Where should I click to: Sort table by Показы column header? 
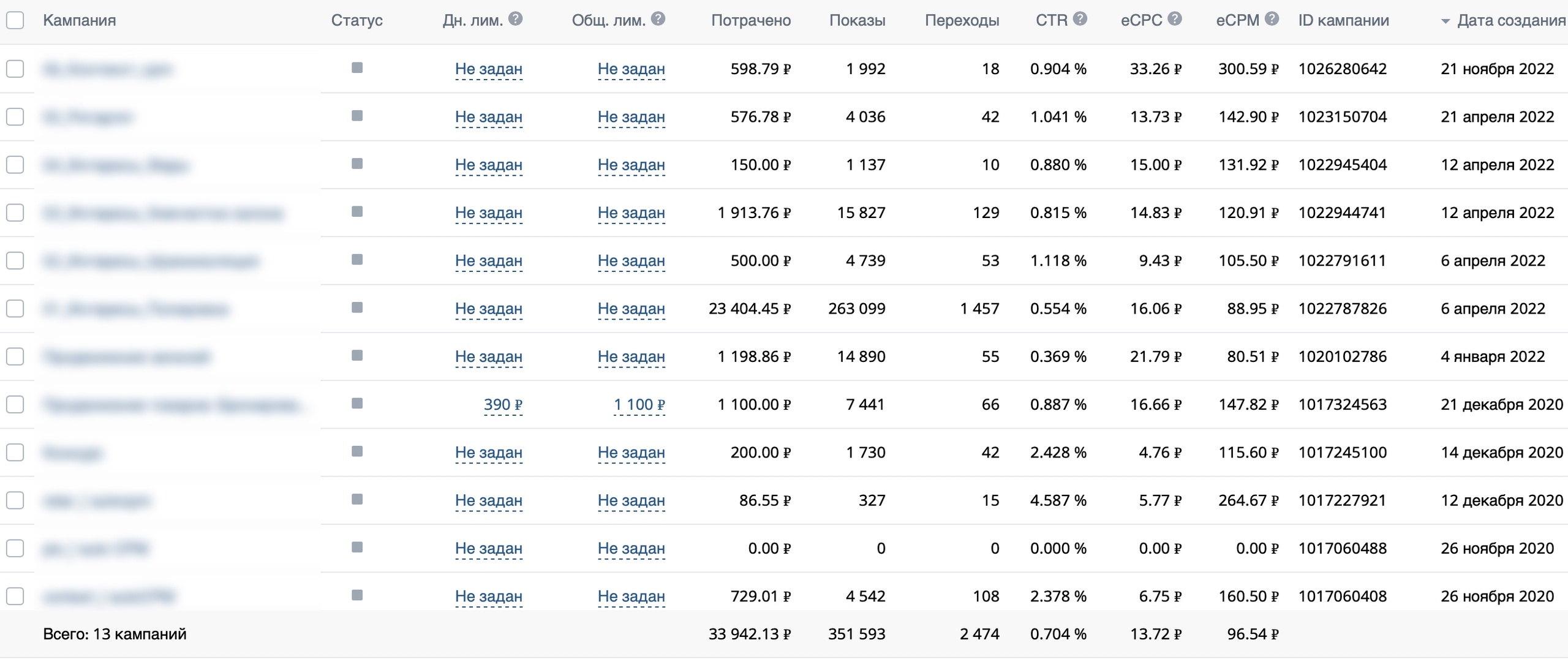point(857,20)
